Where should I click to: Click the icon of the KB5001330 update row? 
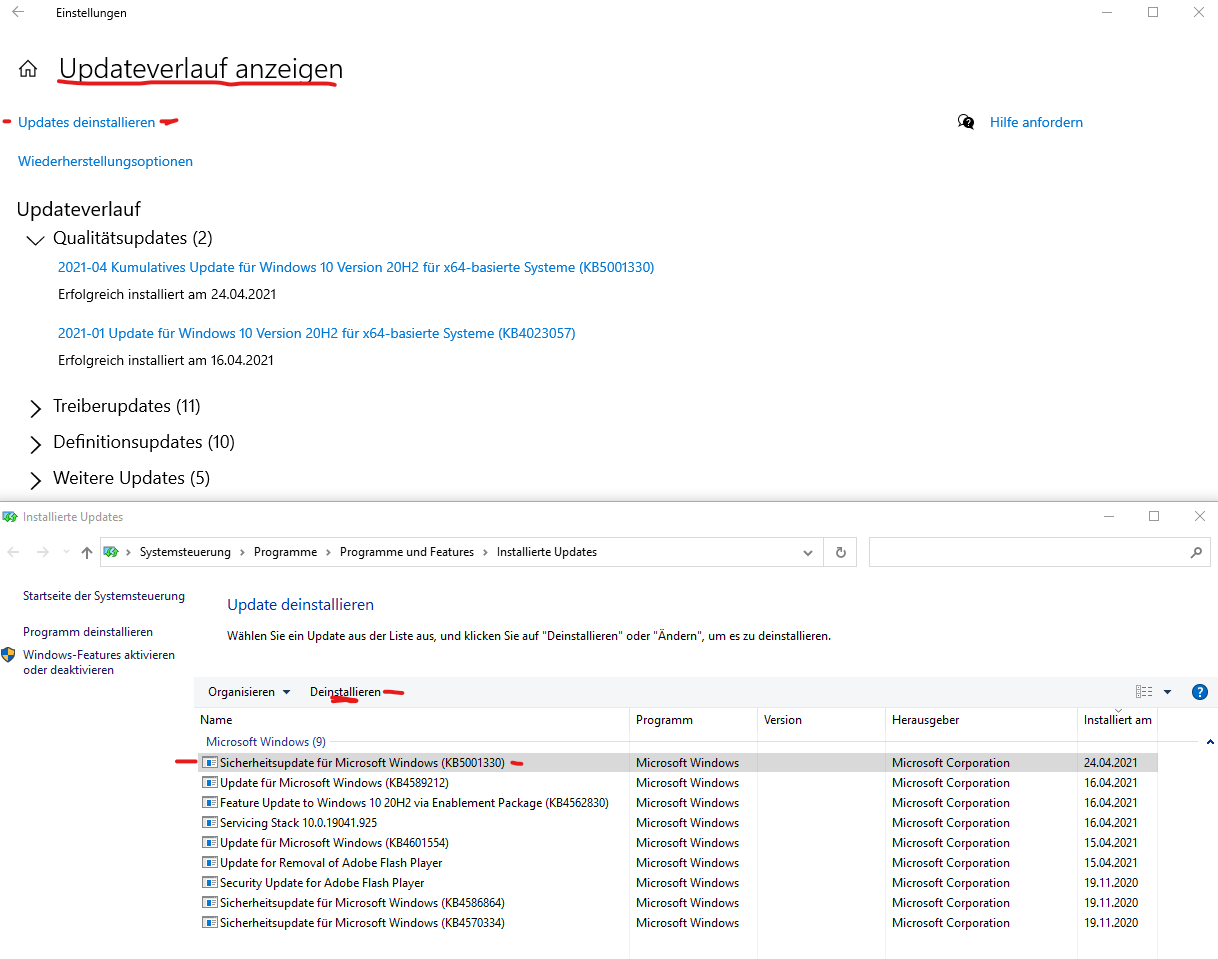[x=210, y=763]
